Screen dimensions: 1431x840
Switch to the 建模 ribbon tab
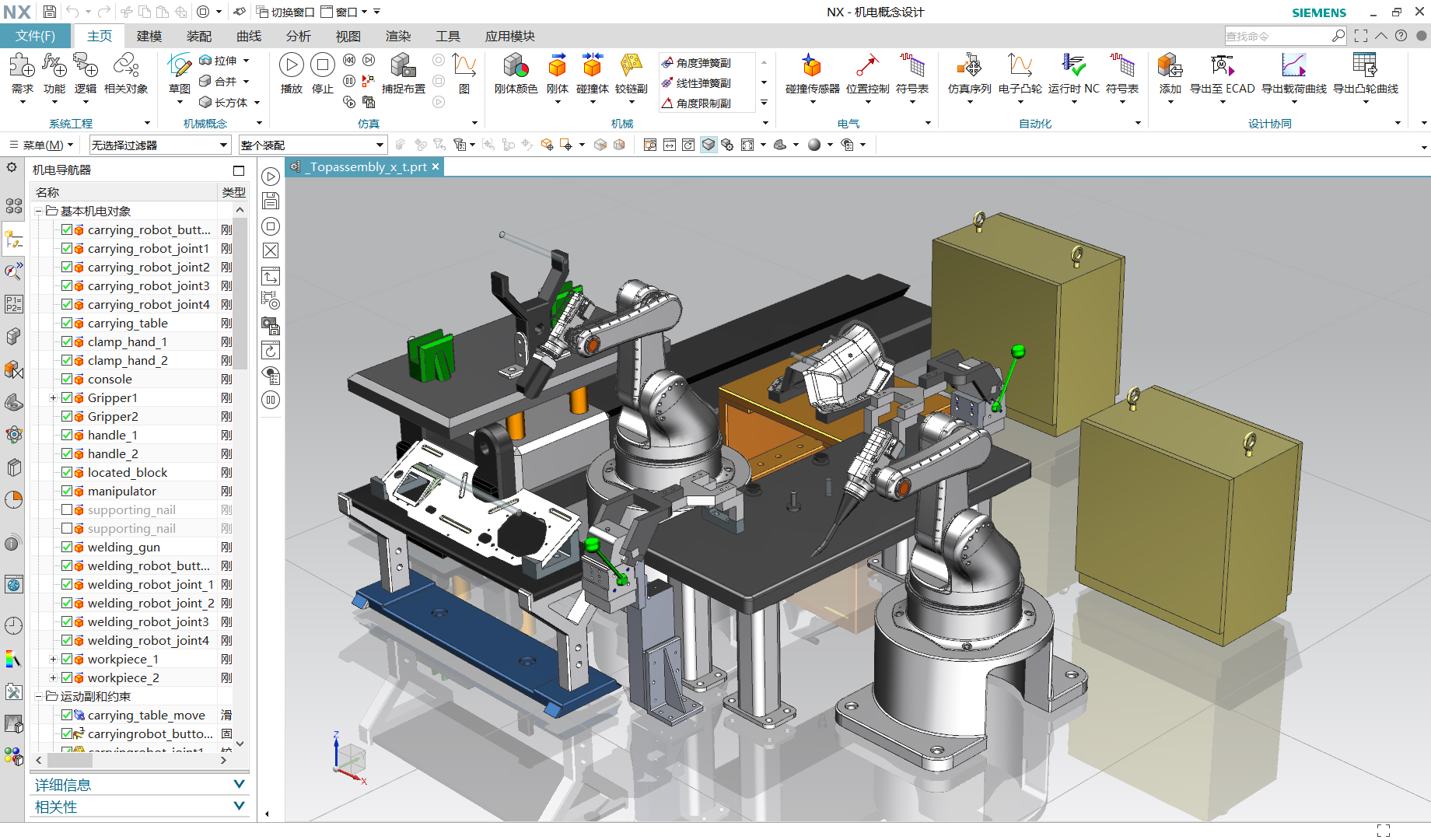(149, 36)
